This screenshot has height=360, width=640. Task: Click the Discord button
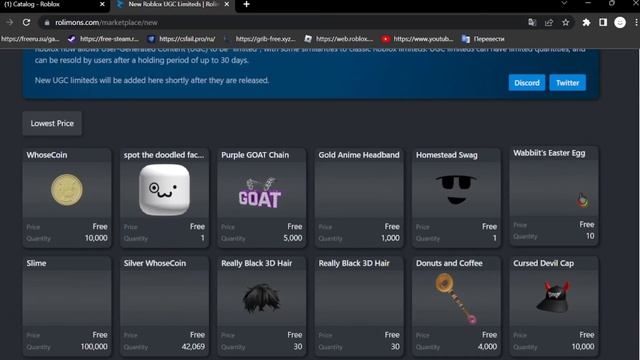527,83
